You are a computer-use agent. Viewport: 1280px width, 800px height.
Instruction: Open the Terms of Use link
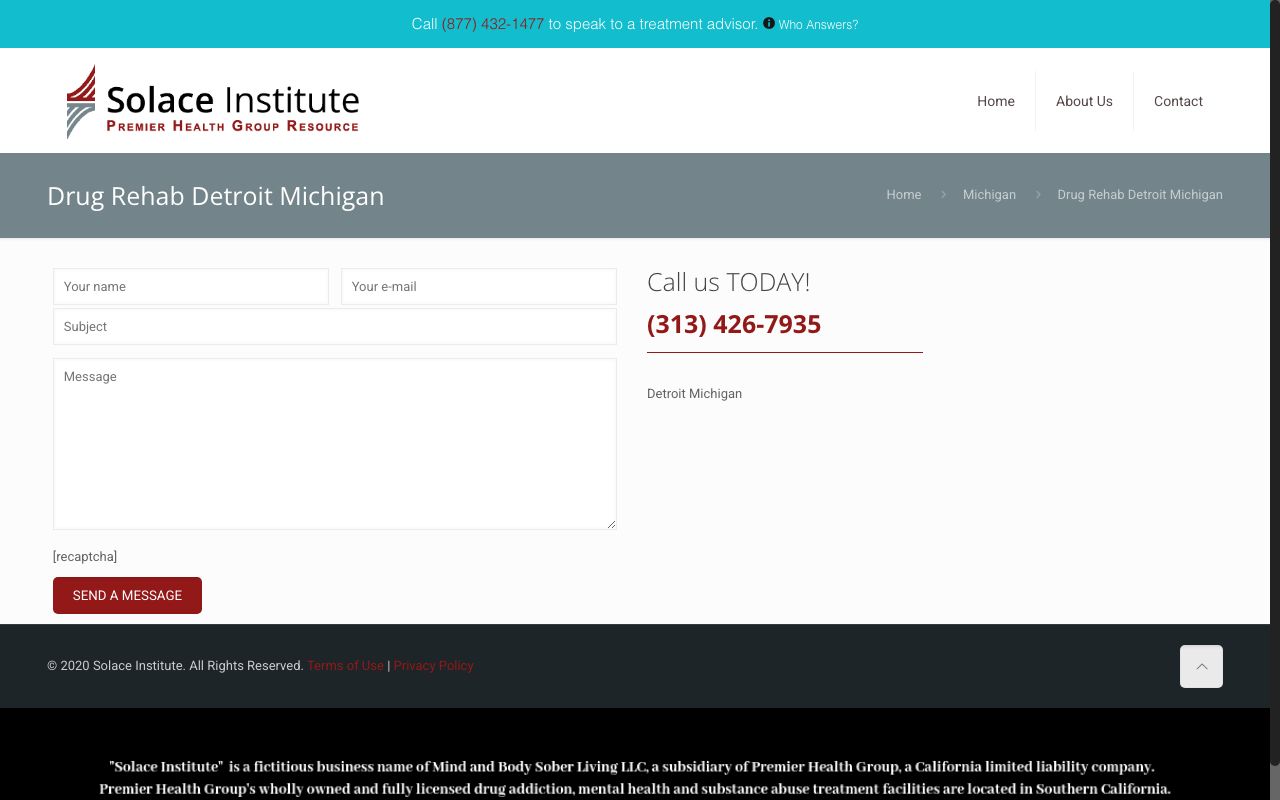pyautogui.click(x=345, y=666)
